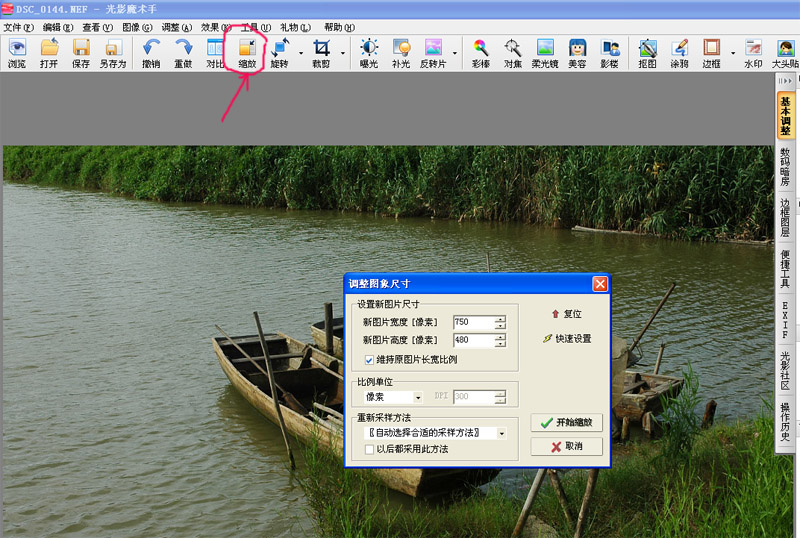Click the 快速设置 quick settings link

(566, 339)
